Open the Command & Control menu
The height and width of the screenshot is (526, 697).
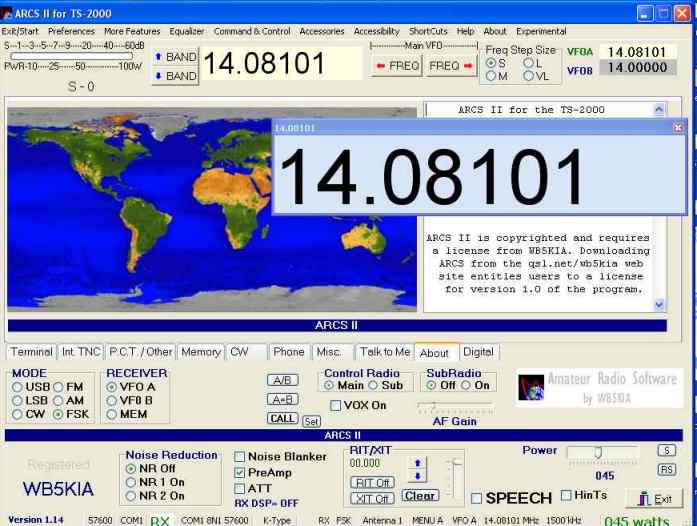(x=252, y=31)
